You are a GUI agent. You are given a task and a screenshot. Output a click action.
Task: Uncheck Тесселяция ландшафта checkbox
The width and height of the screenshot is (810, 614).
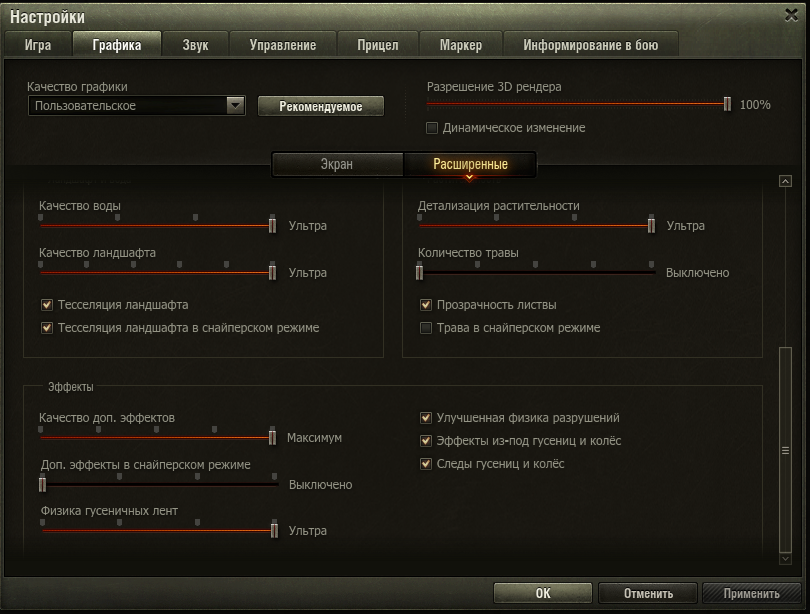[x=47, y=305]
